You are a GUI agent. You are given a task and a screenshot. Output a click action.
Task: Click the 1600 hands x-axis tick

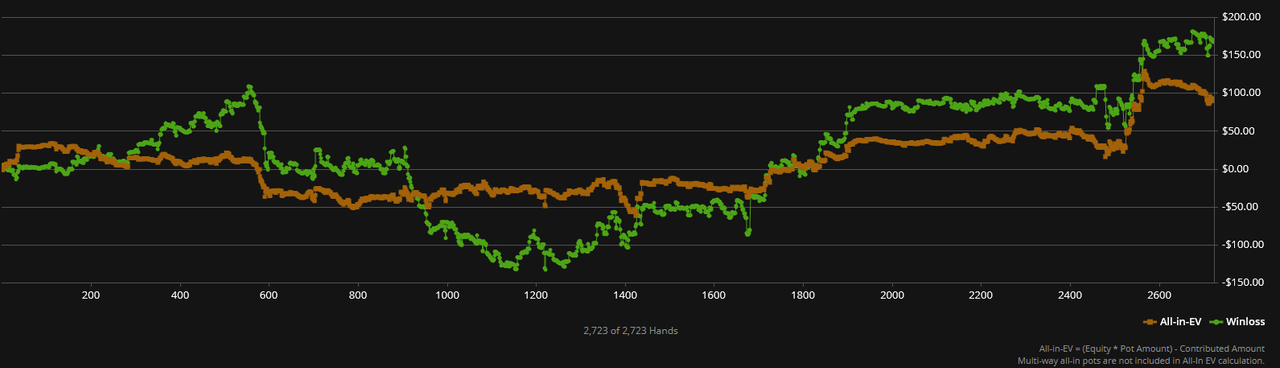click(x=714, y=296)
